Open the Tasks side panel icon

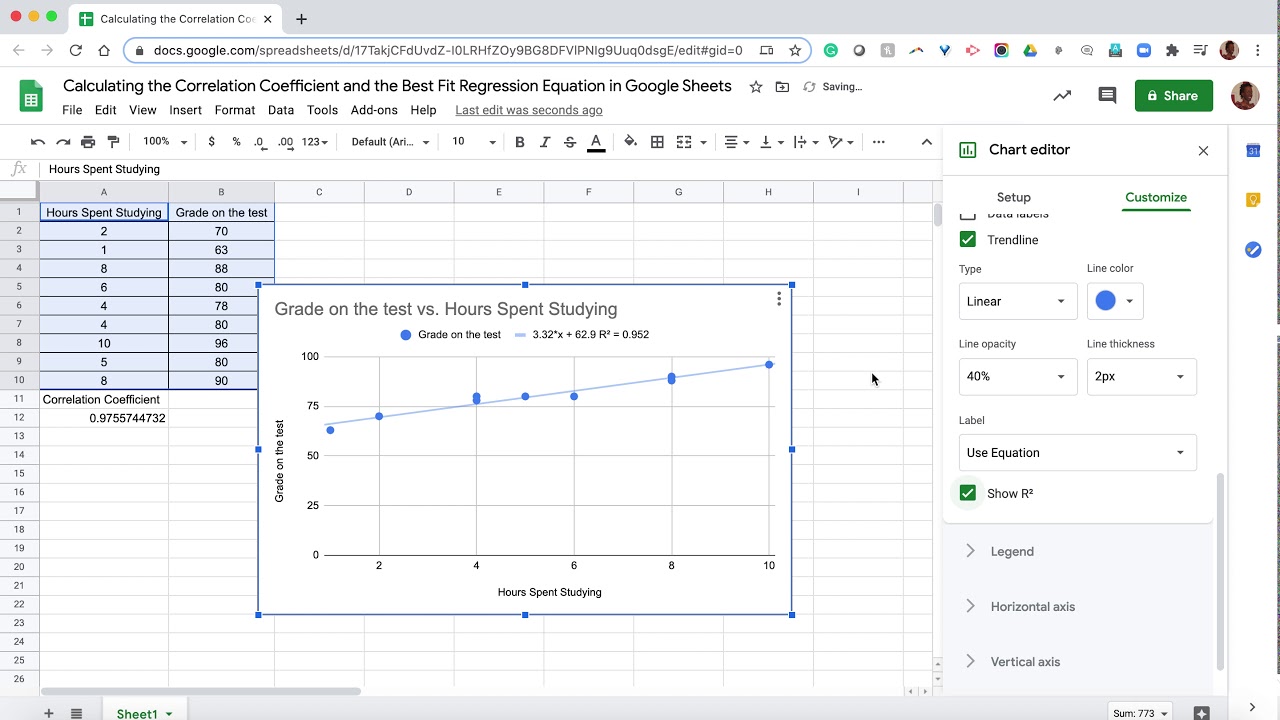[x=1253, y=250]
